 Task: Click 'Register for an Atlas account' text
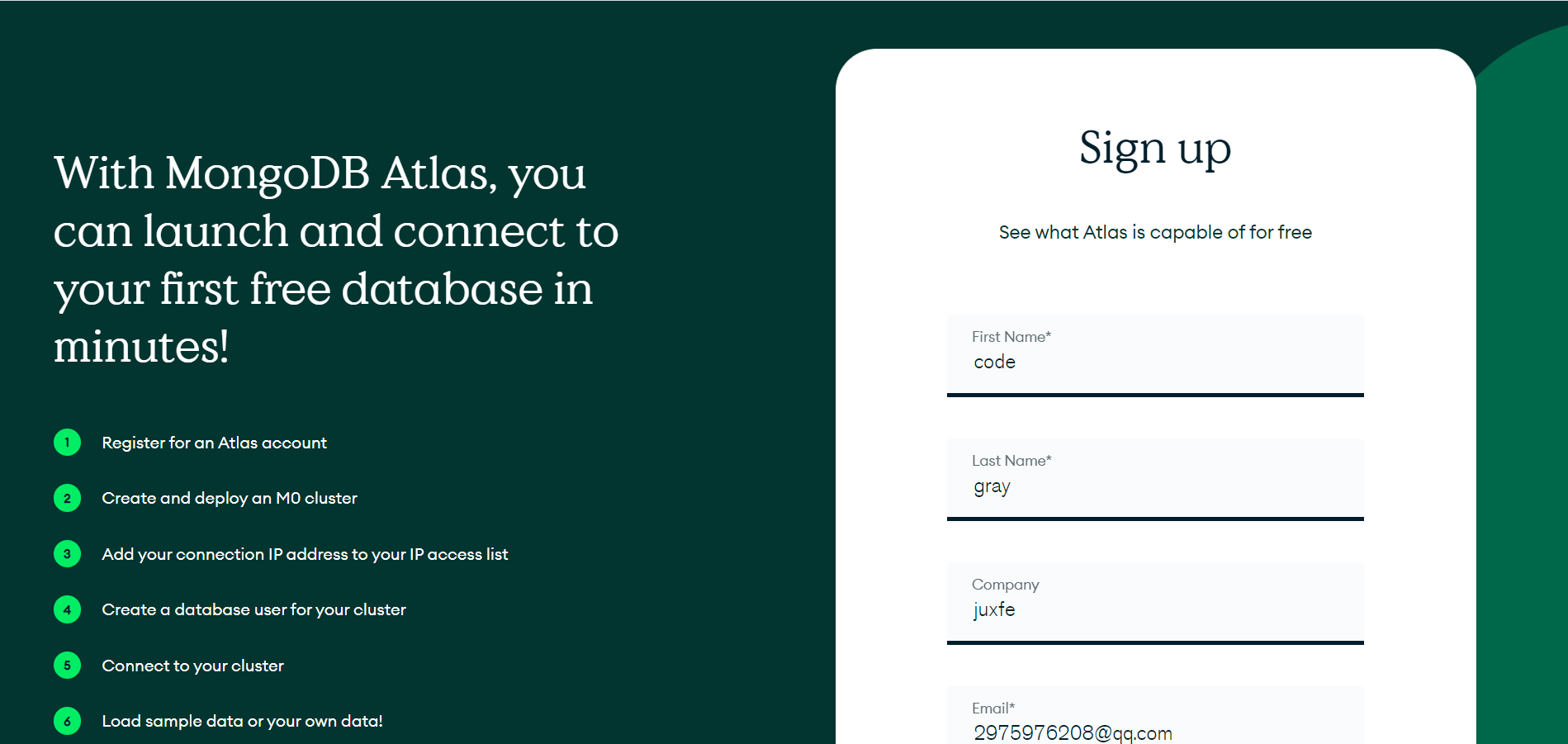tap(214, 443)
